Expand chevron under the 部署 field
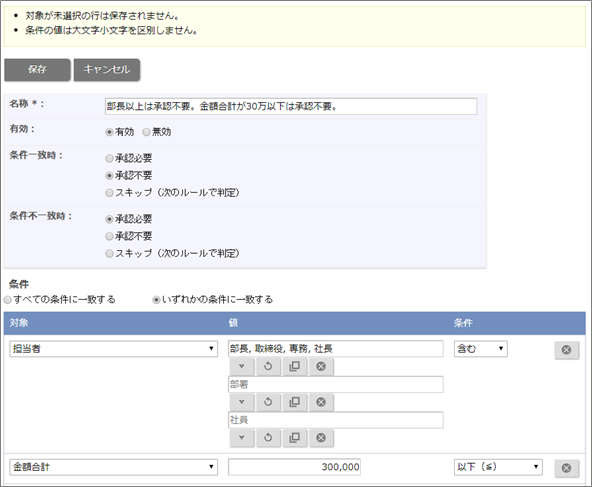The width and height of the screenshot is (592, 487). point(242,402)
